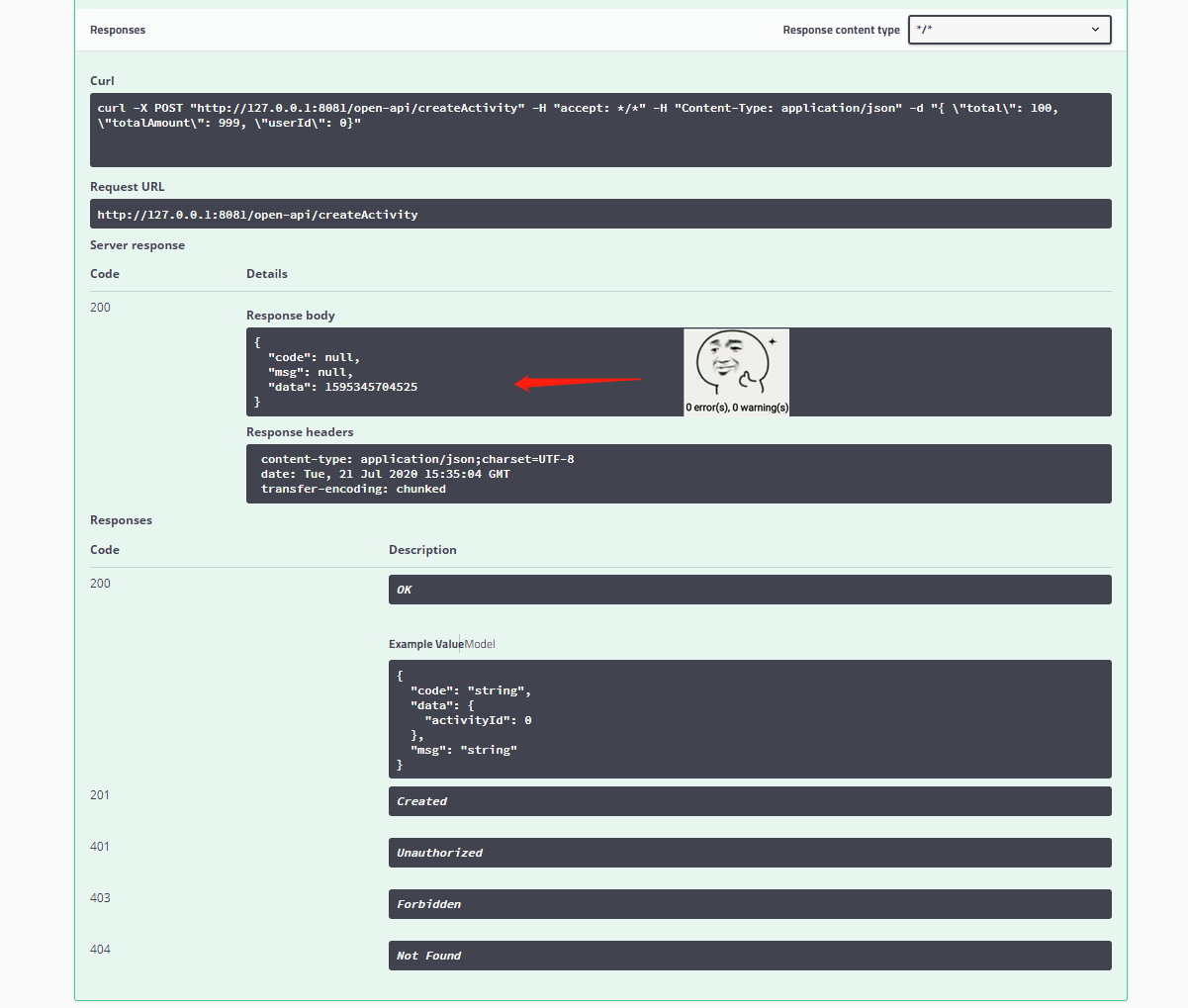Screen dimensions: 1188x1008
Task: Select the Example Value tab
Action: coord(425,644)
